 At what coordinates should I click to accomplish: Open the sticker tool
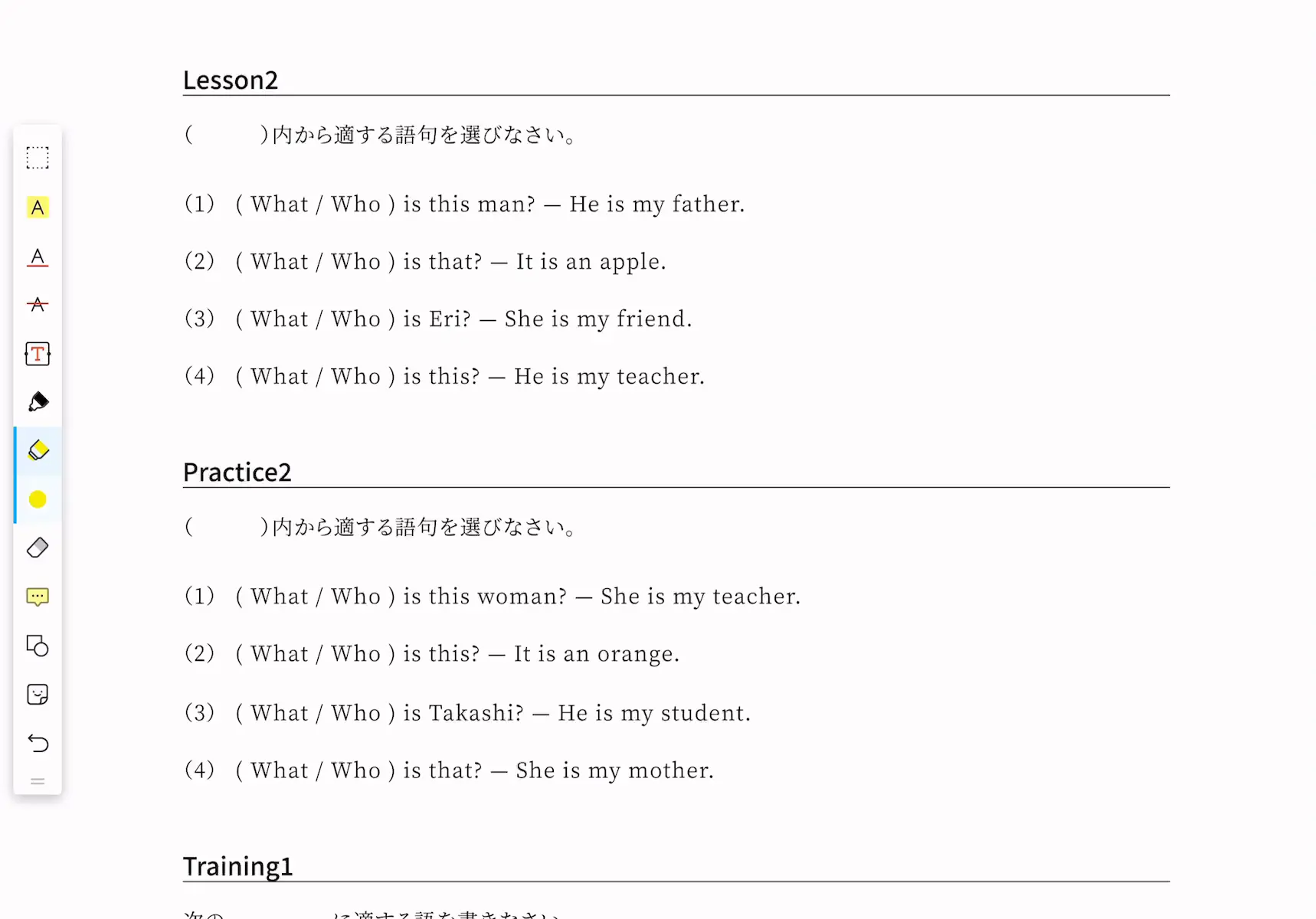point(38,695)
